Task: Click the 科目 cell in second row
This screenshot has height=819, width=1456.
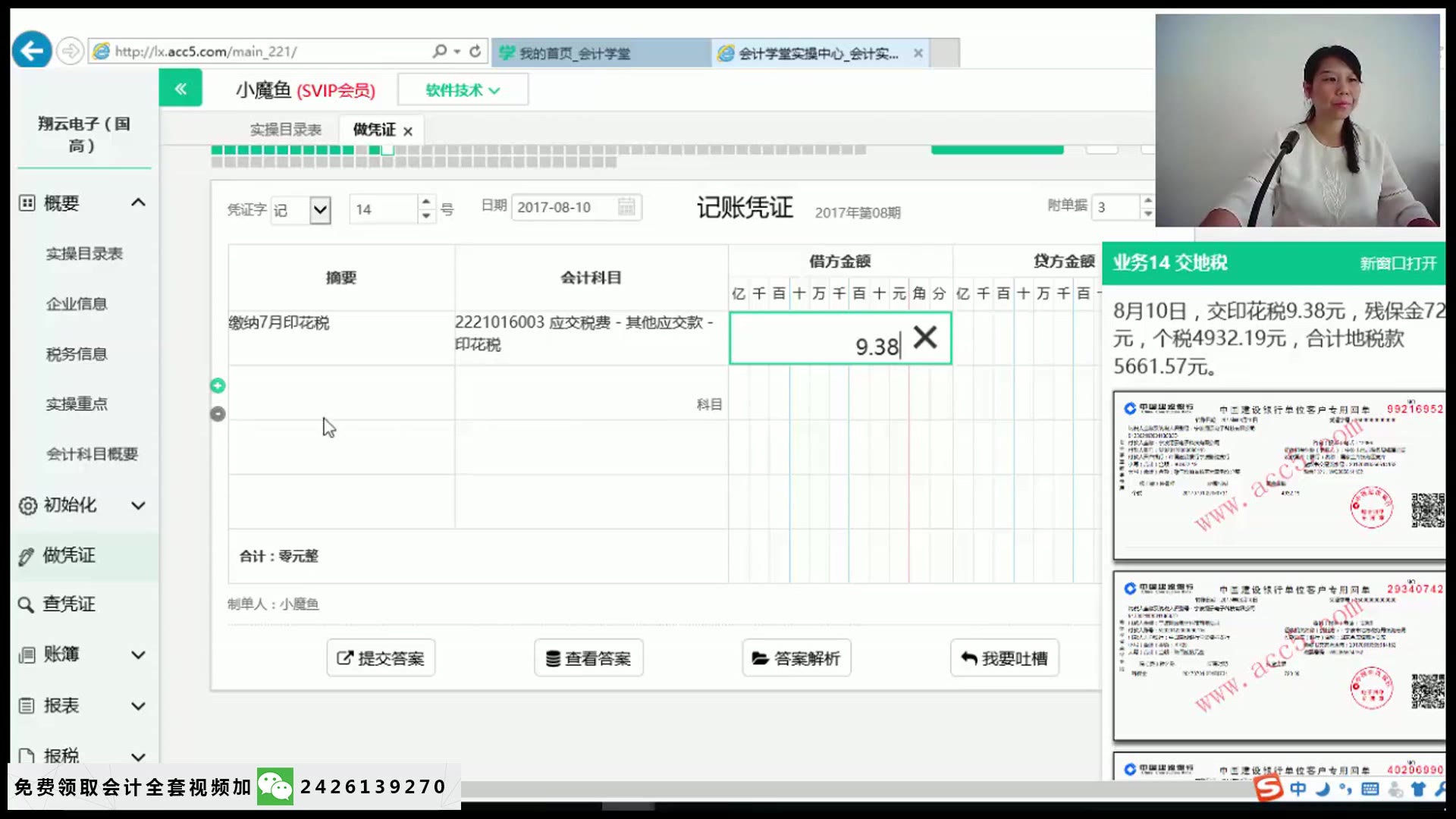Action: coord(591,393)
